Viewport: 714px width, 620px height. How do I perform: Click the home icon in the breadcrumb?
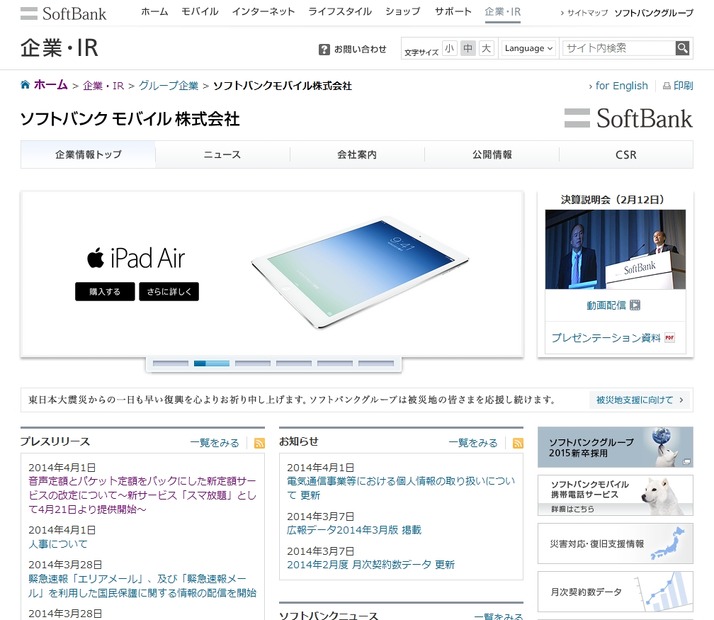point(25,85)
